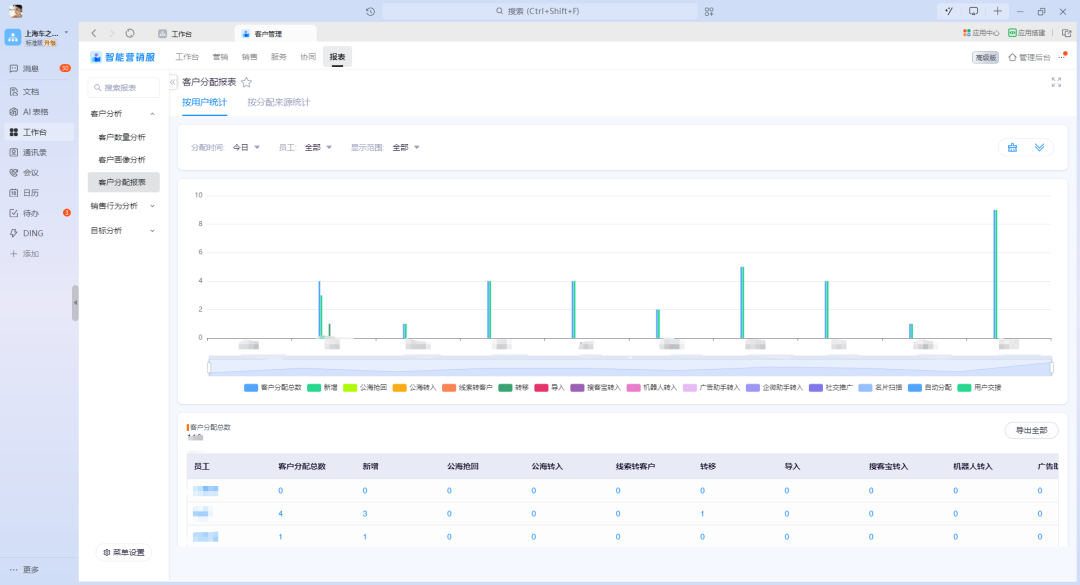Toggle 用户交接 series in chart legend

tap(979, 387)
